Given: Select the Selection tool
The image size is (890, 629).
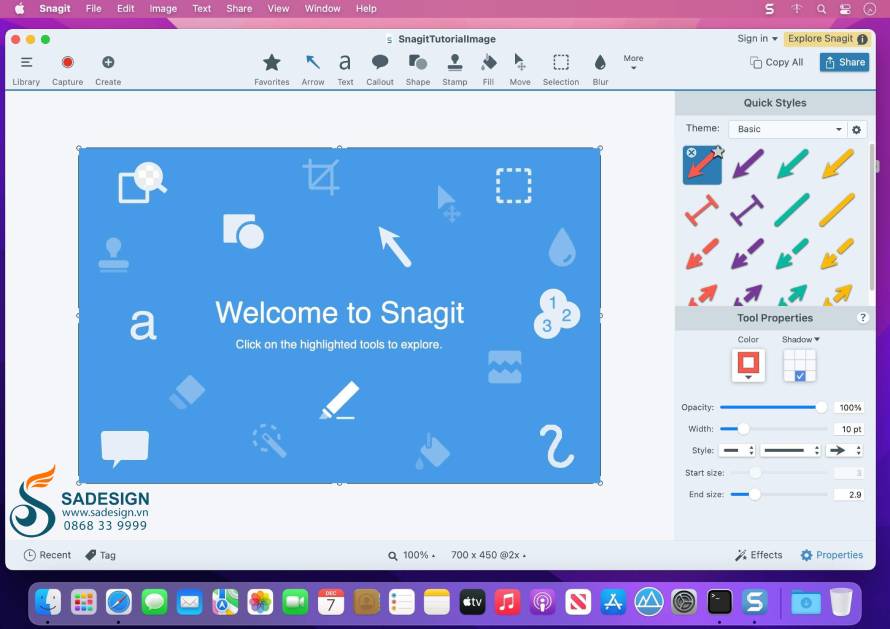Looking at the screenshot, I should (x=561, y=70).
